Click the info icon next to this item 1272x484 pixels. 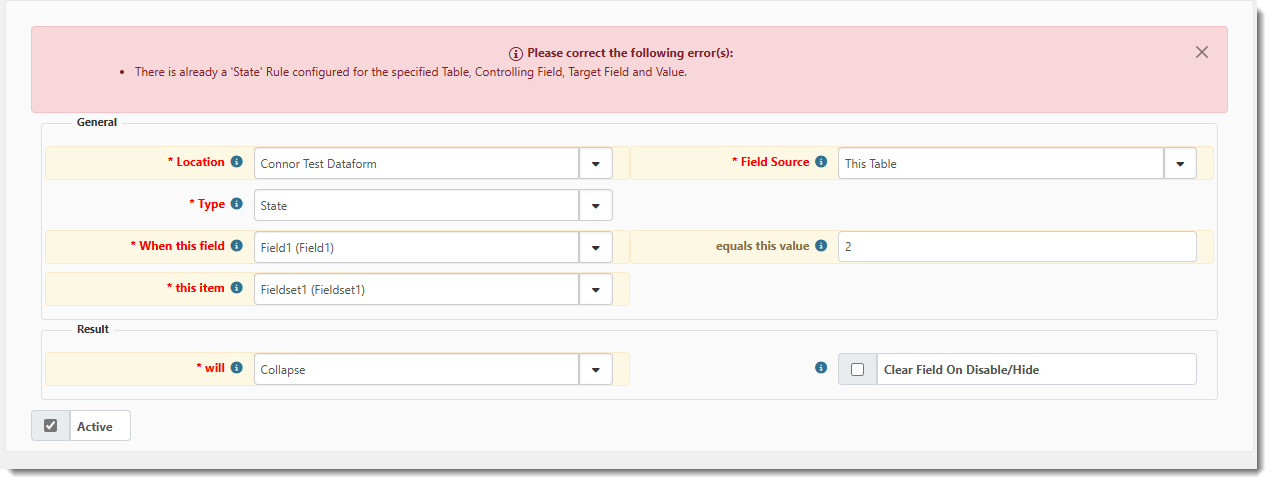pos(237,288)
